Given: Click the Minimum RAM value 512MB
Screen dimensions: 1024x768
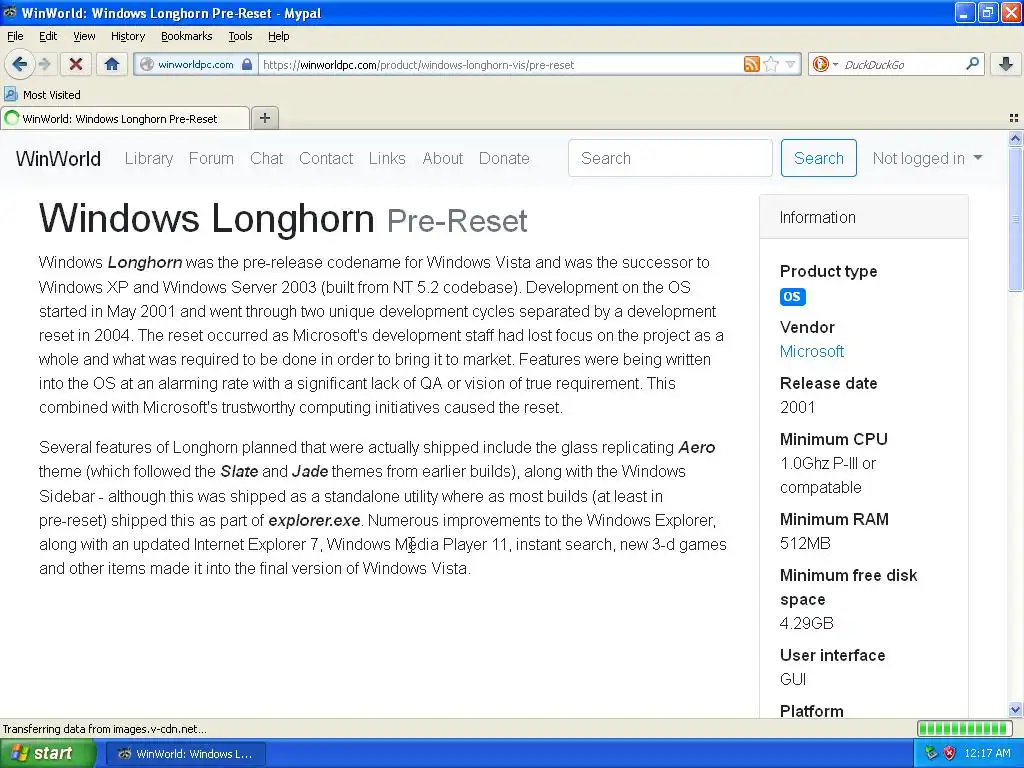Looking at the screenshot, I should click(805, 543).
